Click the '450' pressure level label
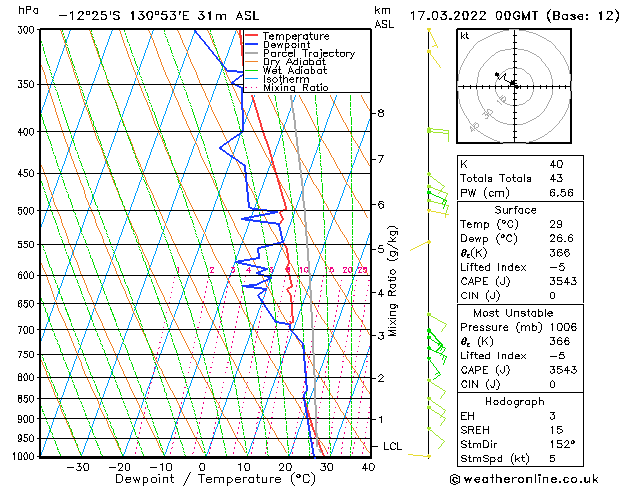 coord(28,174)
